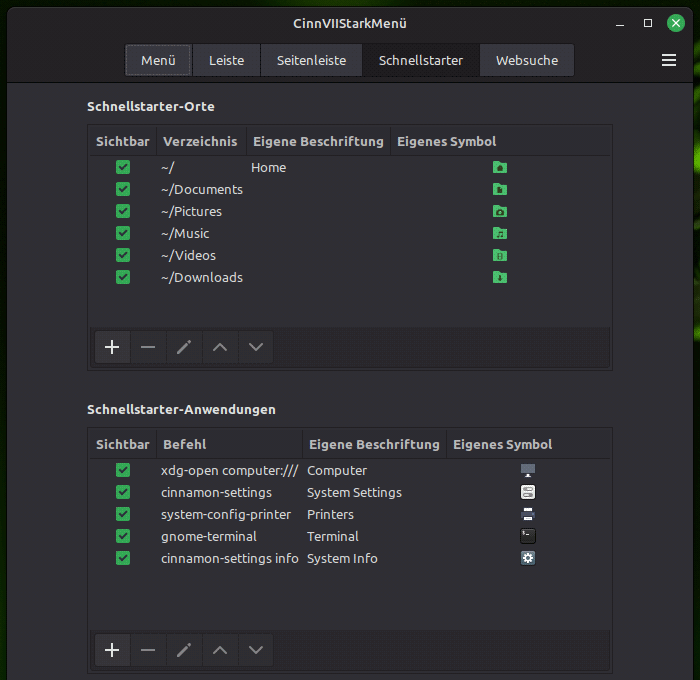Switch to the Menü tab

click(x=158, y=60)
